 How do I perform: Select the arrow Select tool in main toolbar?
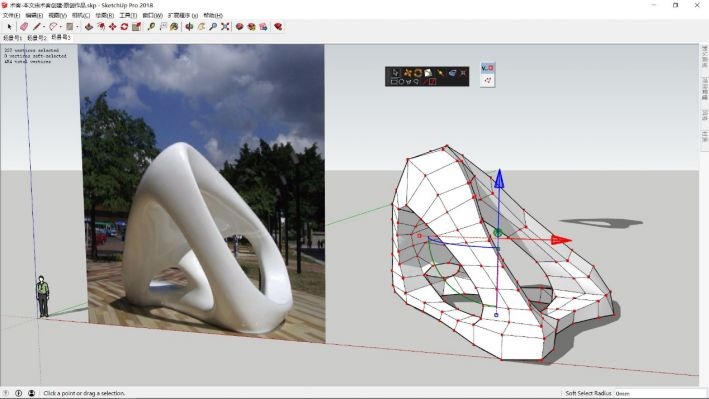[9, 27]
